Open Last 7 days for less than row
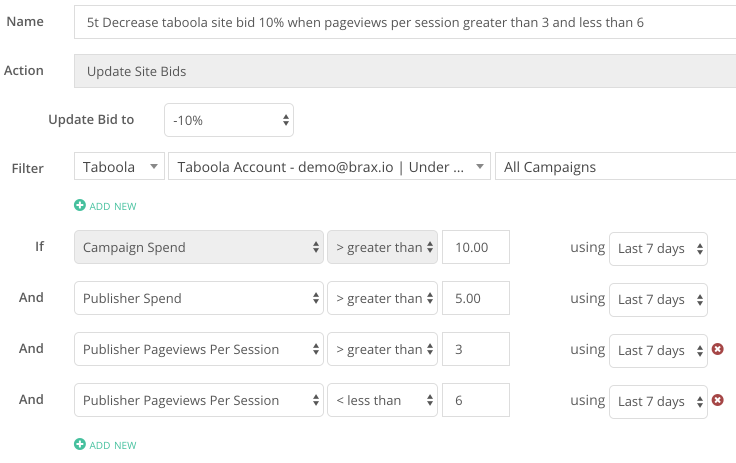736x463 pixels. coord(658,402)
